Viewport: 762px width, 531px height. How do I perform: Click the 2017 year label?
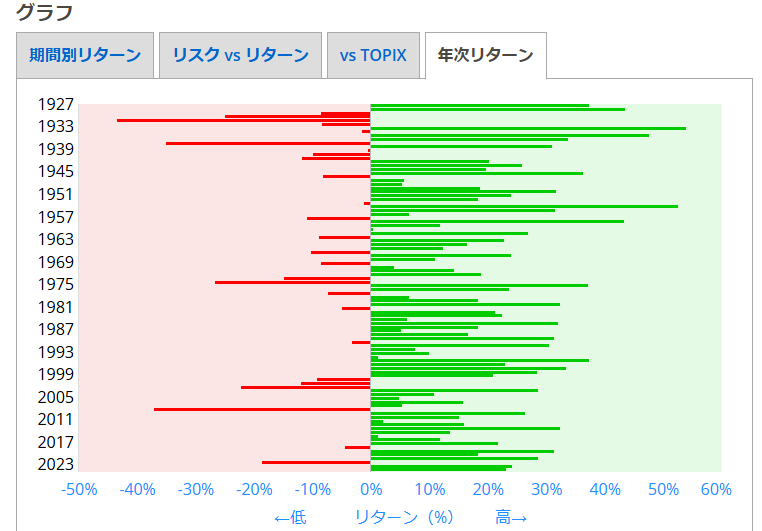click(55, 442)
